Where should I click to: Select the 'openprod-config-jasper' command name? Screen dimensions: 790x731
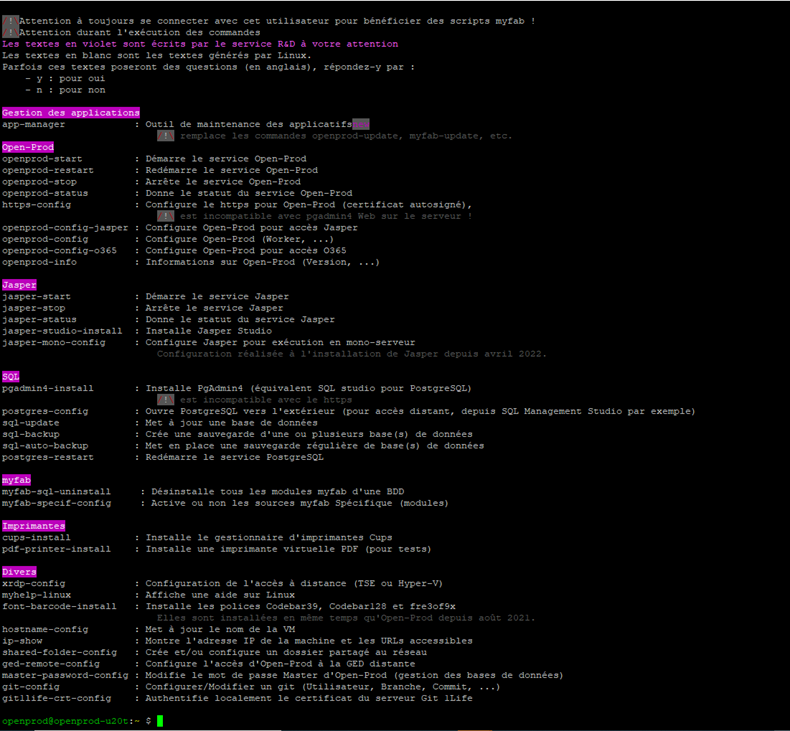(x=65, y=228)
